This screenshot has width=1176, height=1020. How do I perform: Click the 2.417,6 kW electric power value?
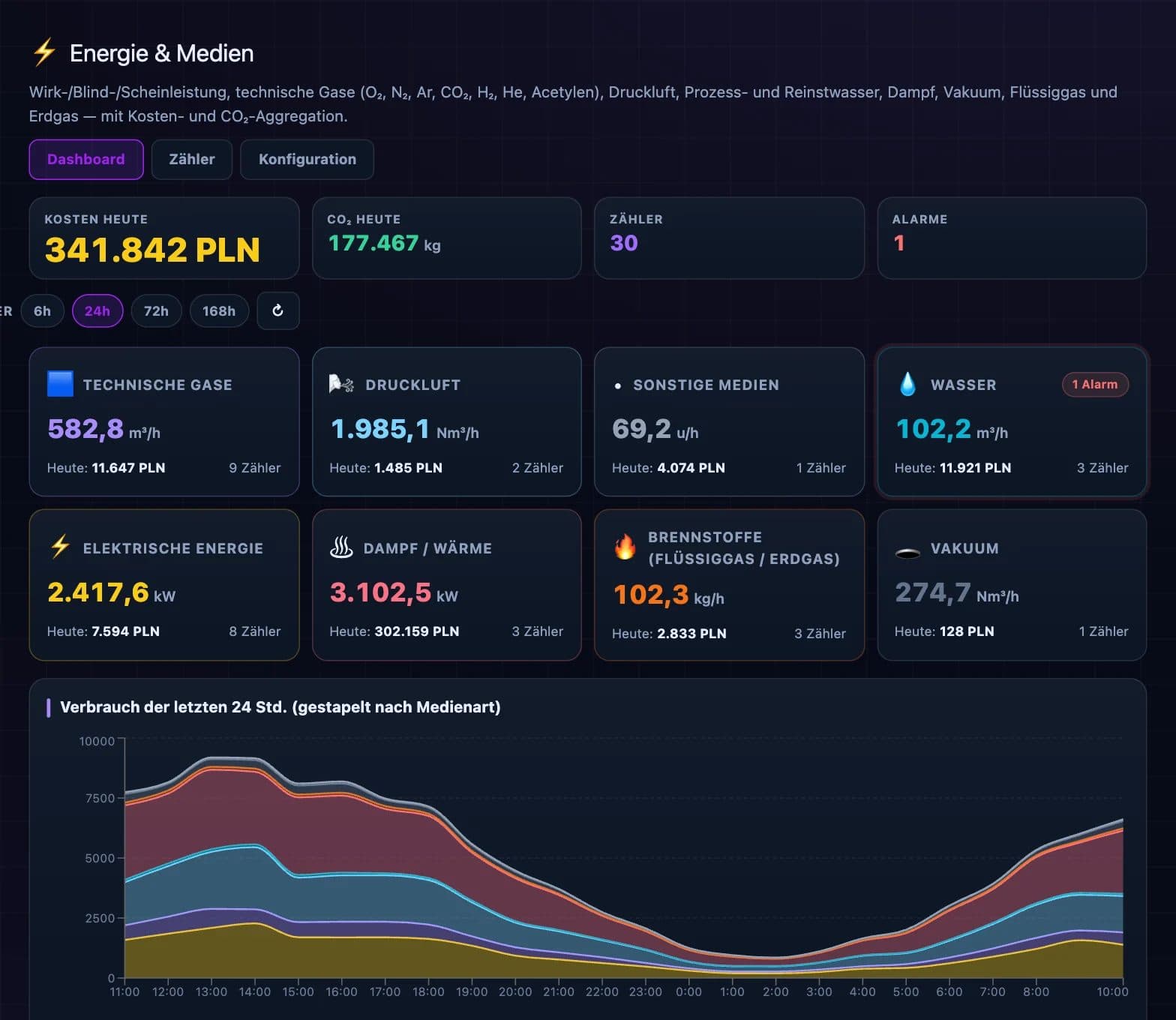111,592
